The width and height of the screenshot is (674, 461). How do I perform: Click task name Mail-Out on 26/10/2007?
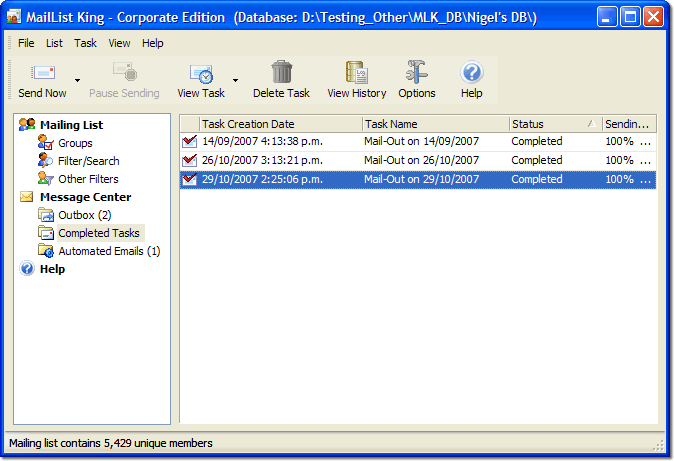(422, 160)
